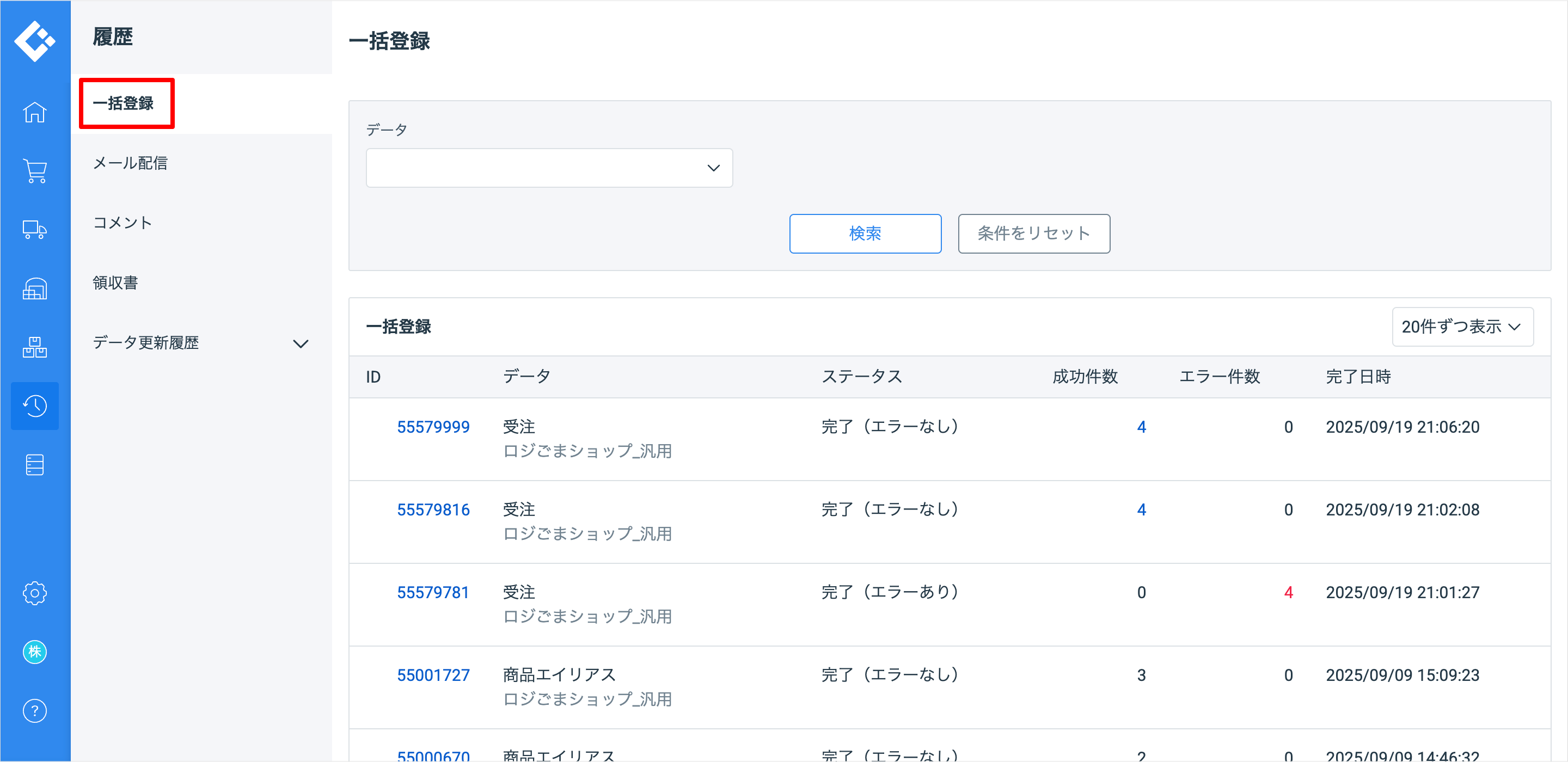Open record ID 55579999
The height and width of the screenshot is (762, 1568).
pyautogui.click(x=433, y=427)
